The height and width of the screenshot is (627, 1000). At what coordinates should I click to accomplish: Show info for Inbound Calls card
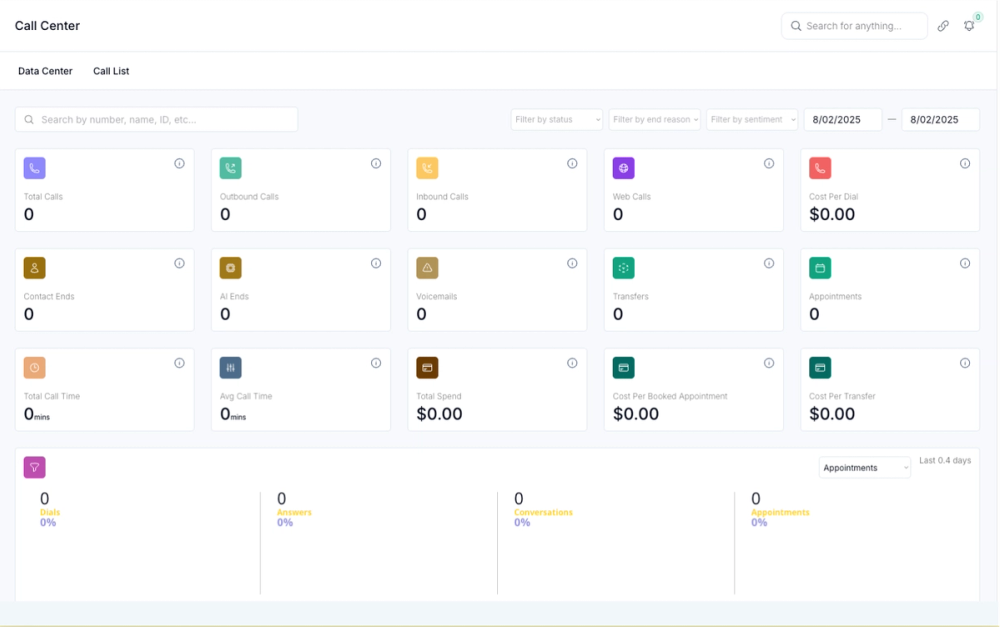point(572,163)
